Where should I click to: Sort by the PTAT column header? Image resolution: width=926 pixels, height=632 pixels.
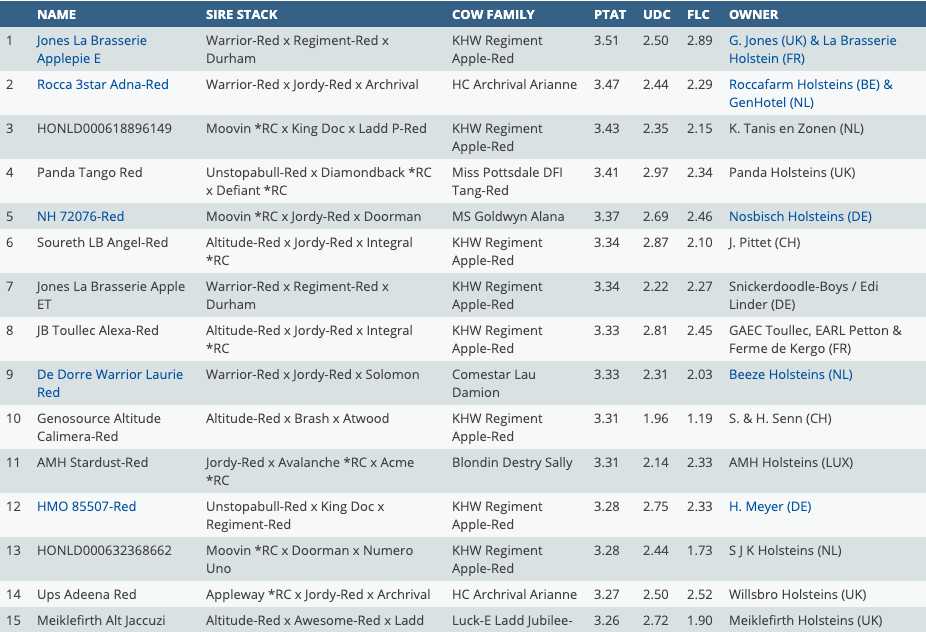tap(609, 15)
